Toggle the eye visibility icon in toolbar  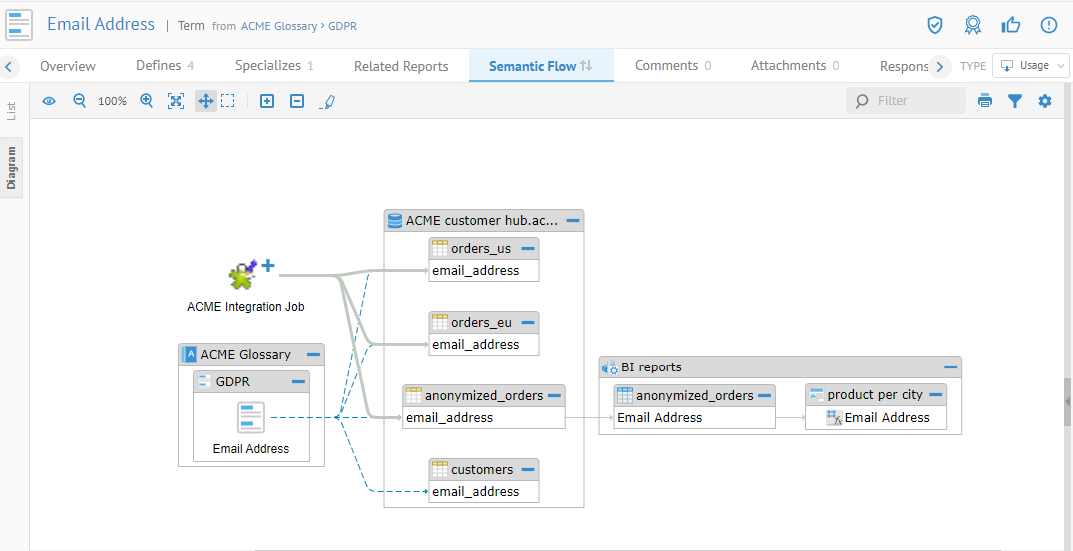pyautogui.click(x=49, y=101)
